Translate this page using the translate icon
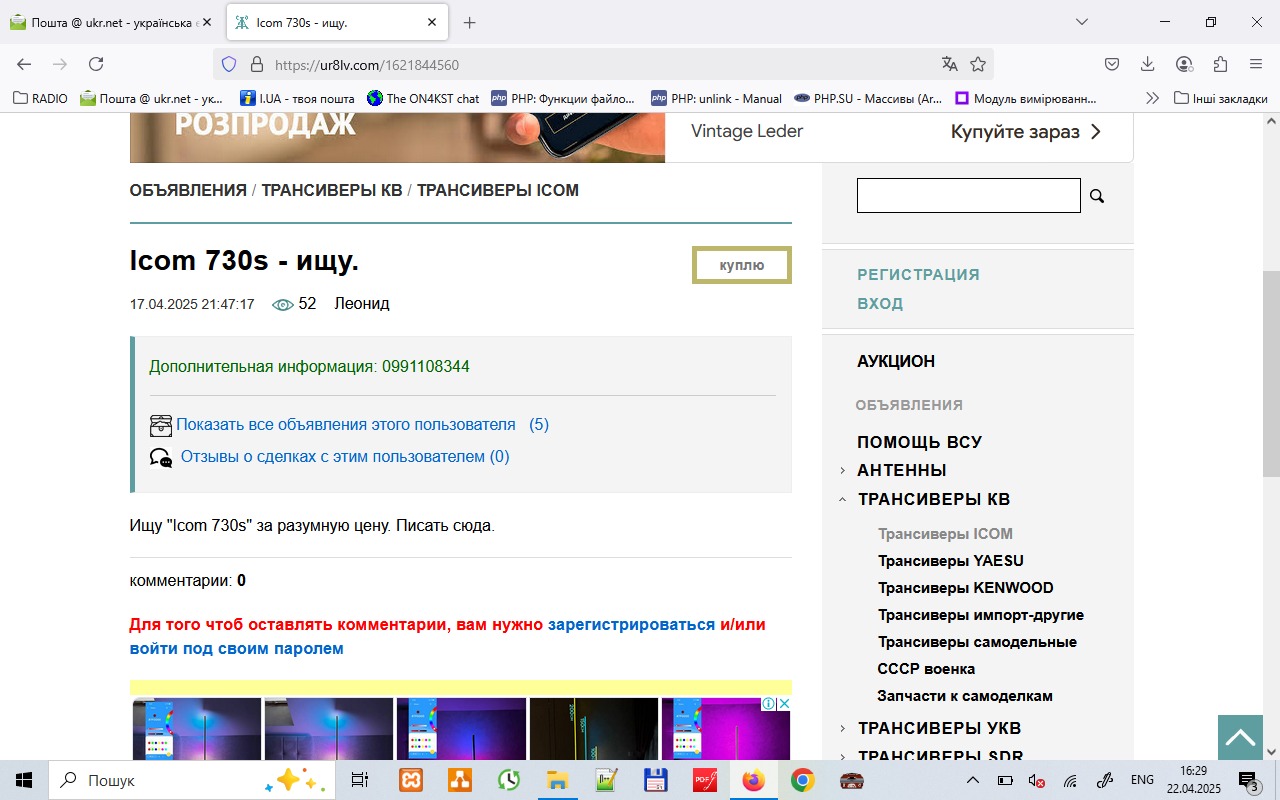This screenshot has height=800, width=1280. pyautogui.click(x=950, y=64)
